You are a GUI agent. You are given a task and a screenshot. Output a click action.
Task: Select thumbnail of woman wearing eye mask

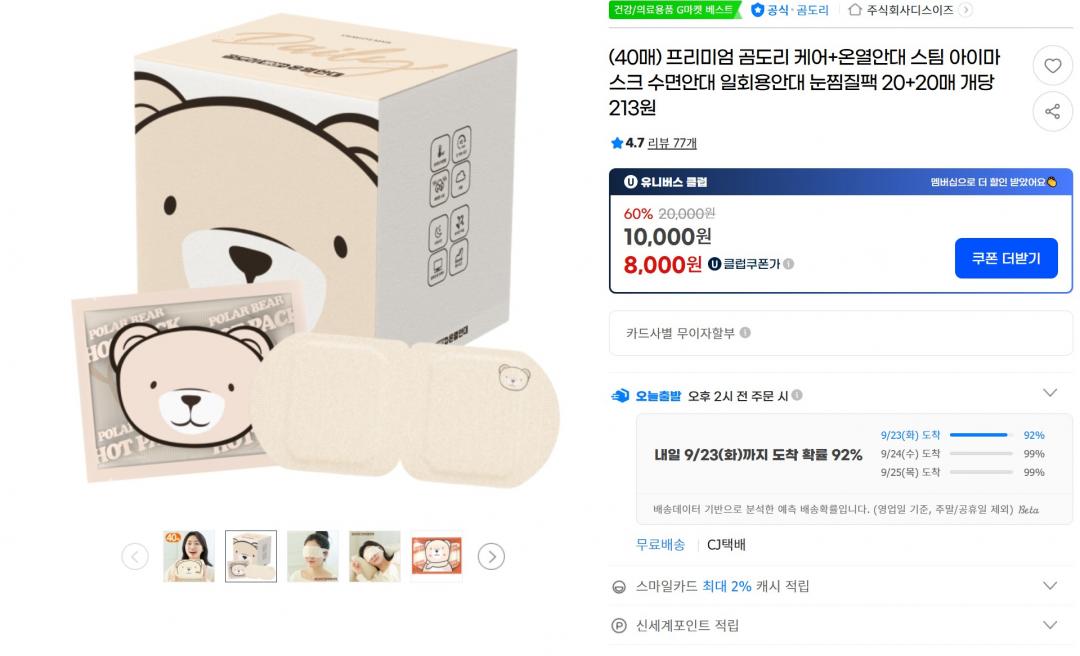pyautogui.click(x=312, y=556)
